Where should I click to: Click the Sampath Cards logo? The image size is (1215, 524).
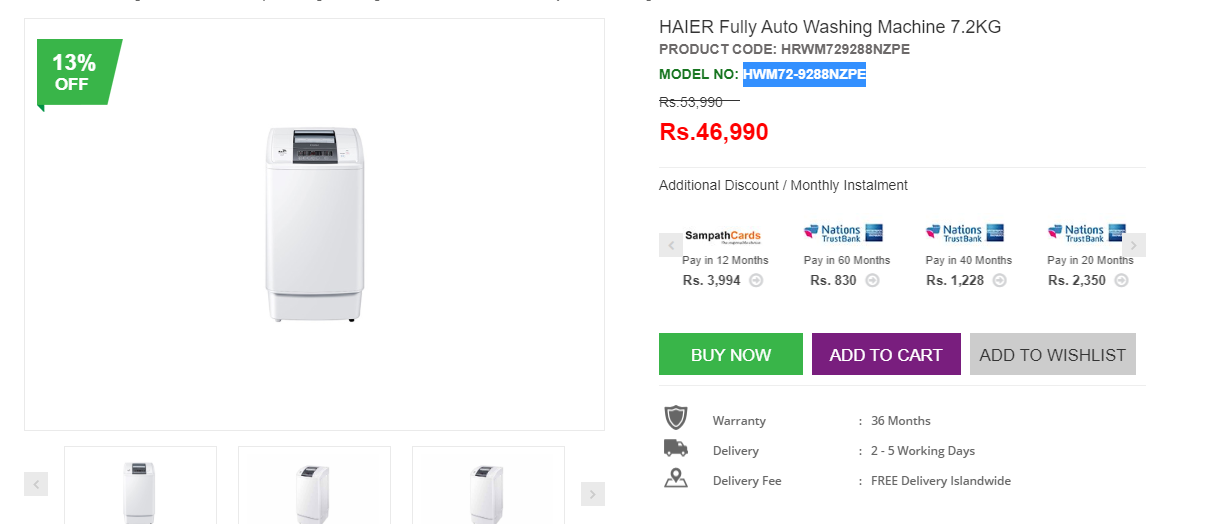[x=723, y=236]
